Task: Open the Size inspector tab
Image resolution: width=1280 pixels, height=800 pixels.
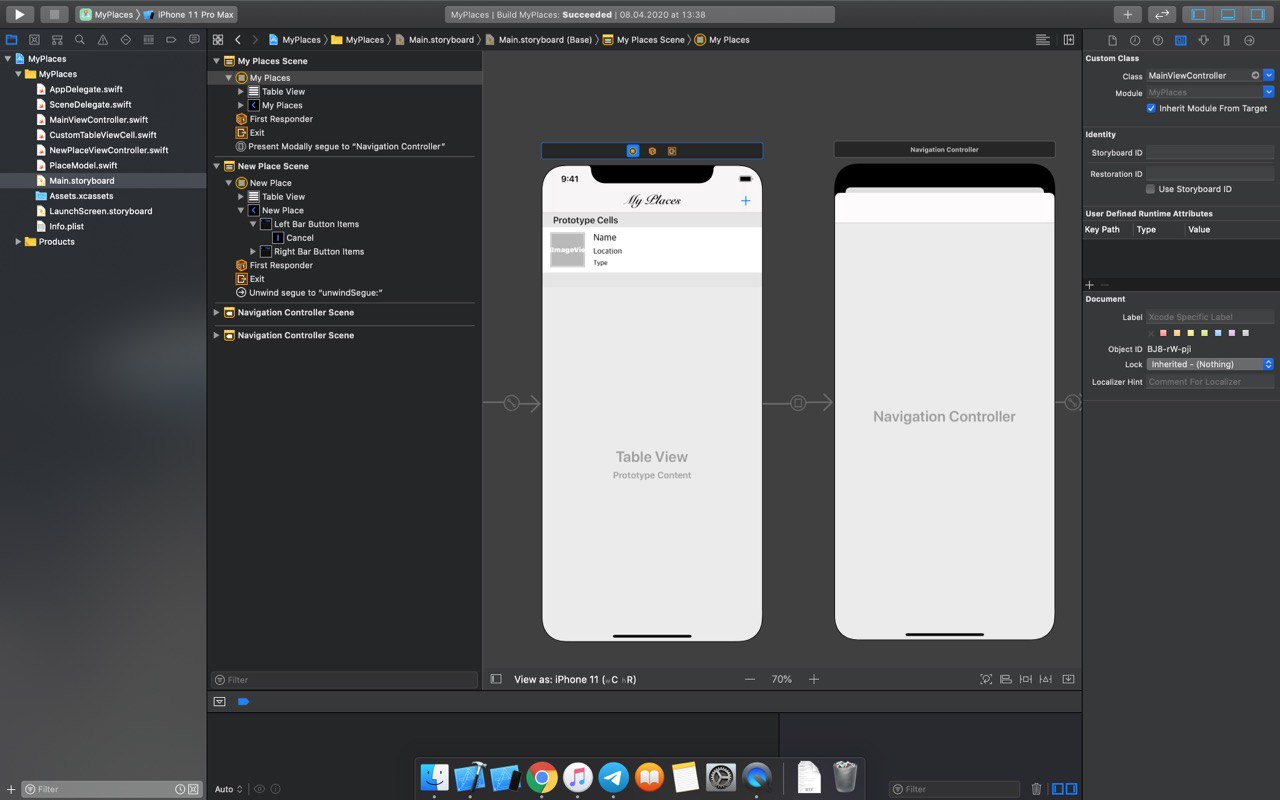Action: [x=1226, y=40]
